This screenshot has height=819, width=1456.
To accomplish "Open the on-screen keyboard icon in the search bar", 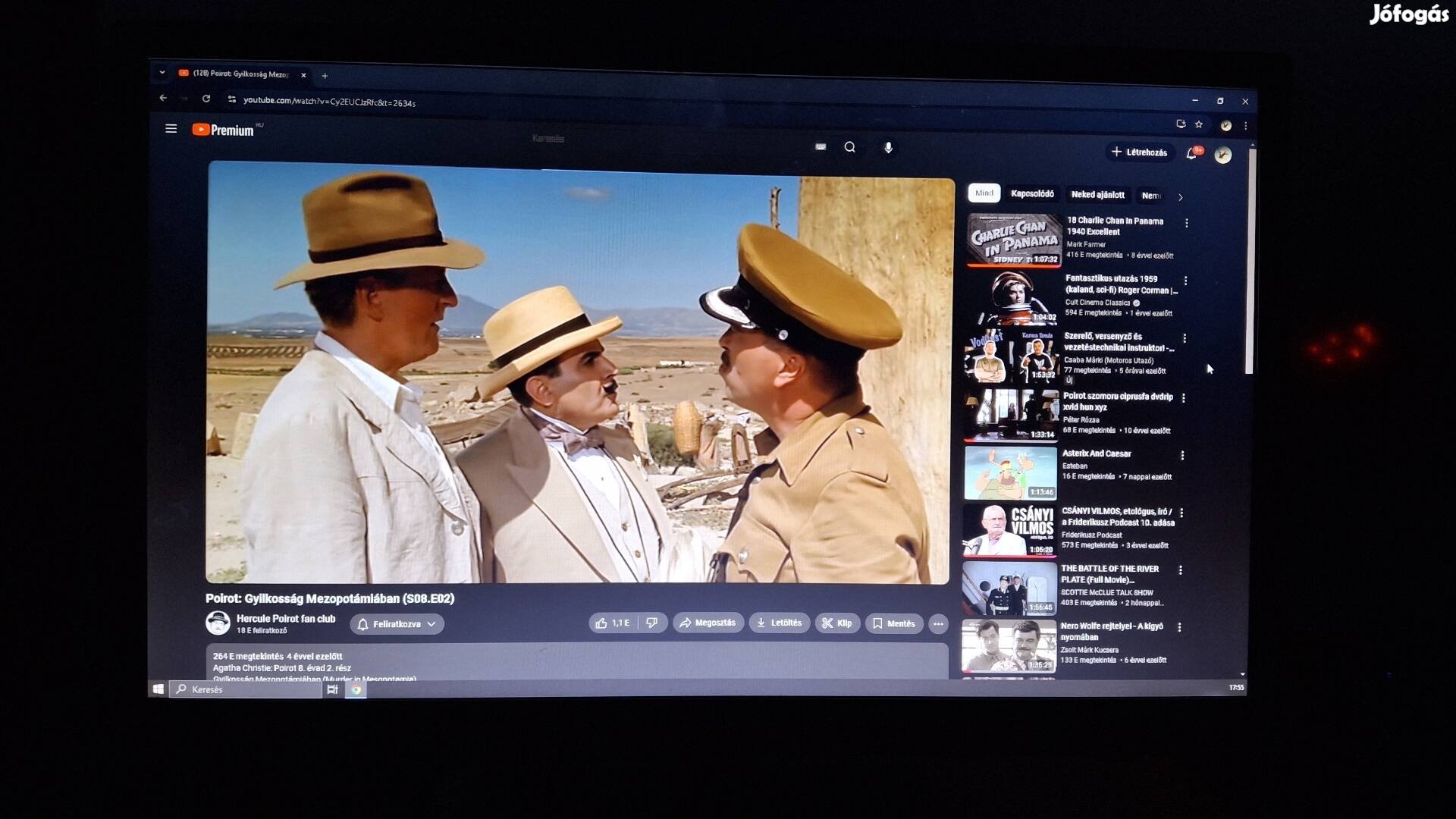I will click(x=821, y=147).
